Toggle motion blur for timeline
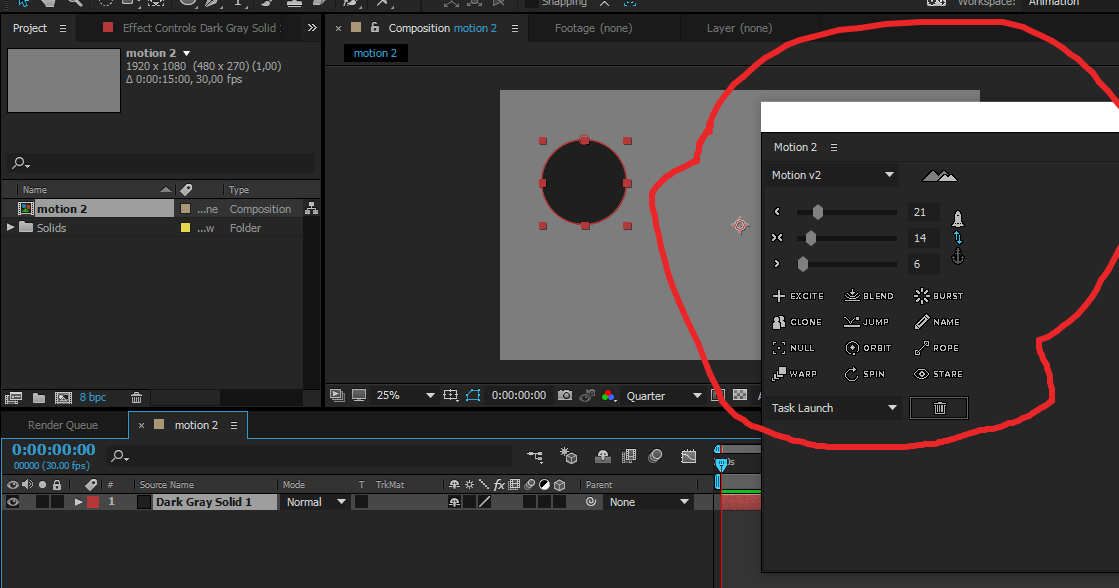Viewport: 1119px width, 588px height. tap(655, 456)
